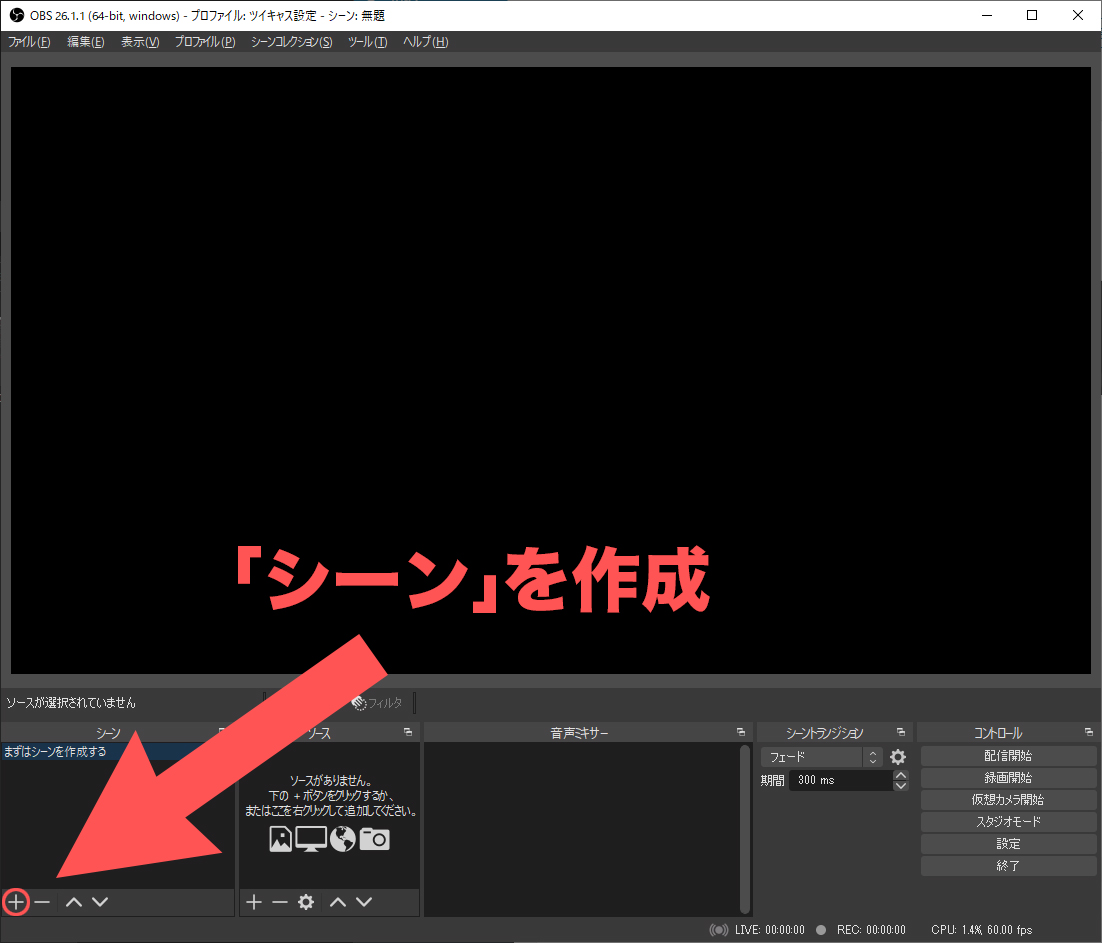Open source properties gear in Sources panel
Viewport: 1102px width, 943px height.
(306, 902)
